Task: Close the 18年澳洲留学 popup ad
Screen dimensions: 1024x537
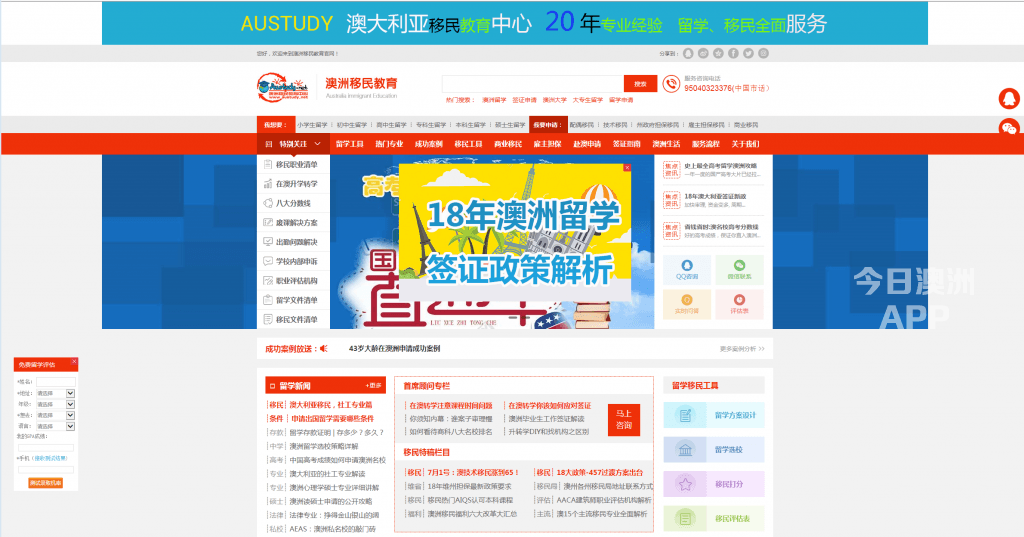Action: pos(627,168)
